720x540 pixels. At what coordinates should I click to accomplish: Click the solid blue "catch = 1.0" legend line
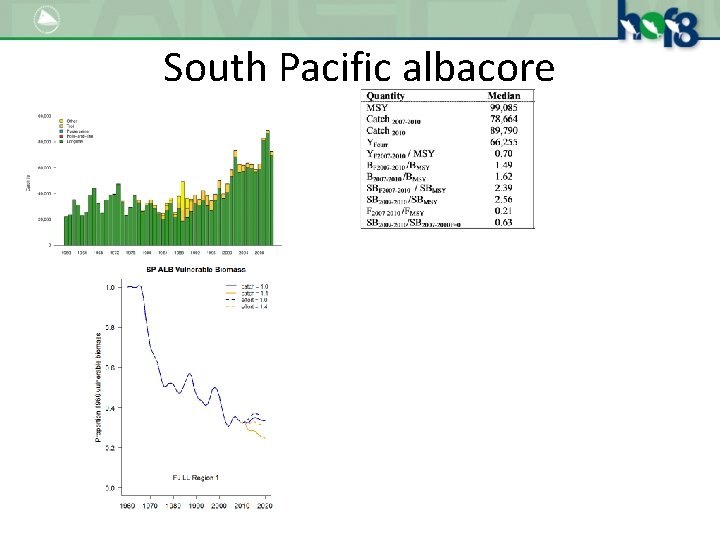[231, 287]
